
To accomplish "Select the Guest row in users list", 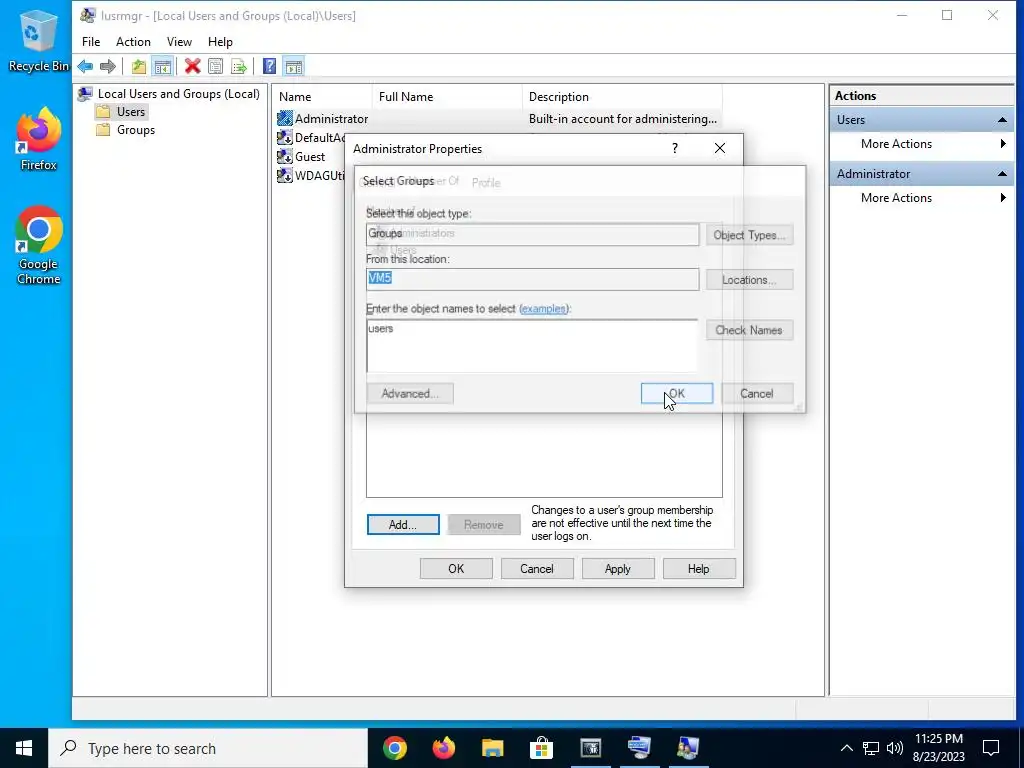I will pyautogui.click(x=310, y=156).
